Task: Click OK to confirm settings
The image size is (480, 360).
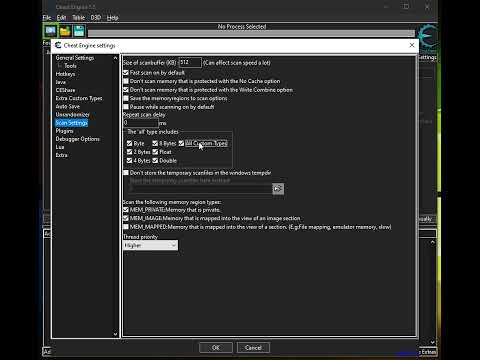Action: (x=216, y=348)
